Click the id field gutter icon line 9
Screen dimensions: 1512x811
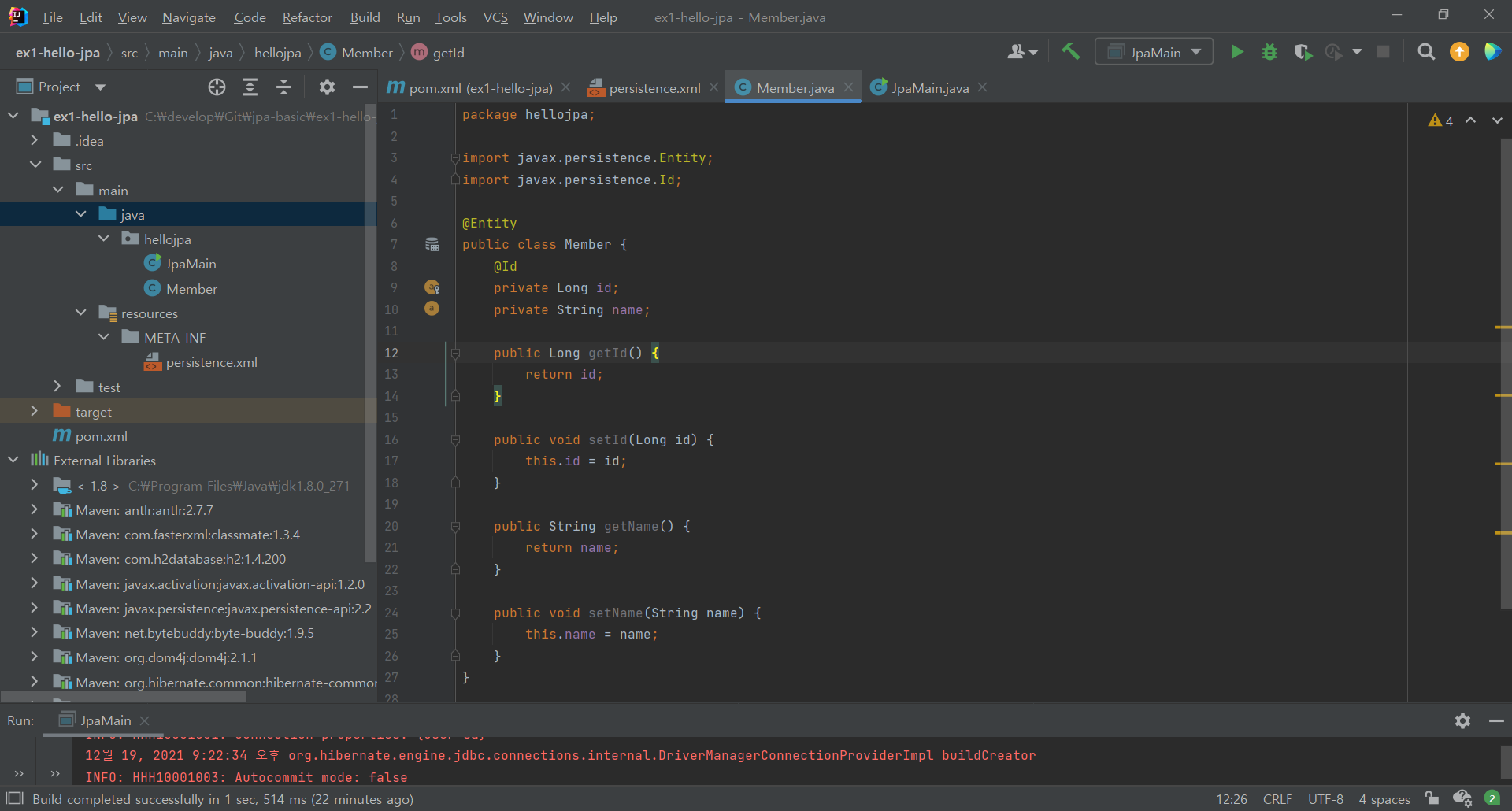(x=432, y=287)
